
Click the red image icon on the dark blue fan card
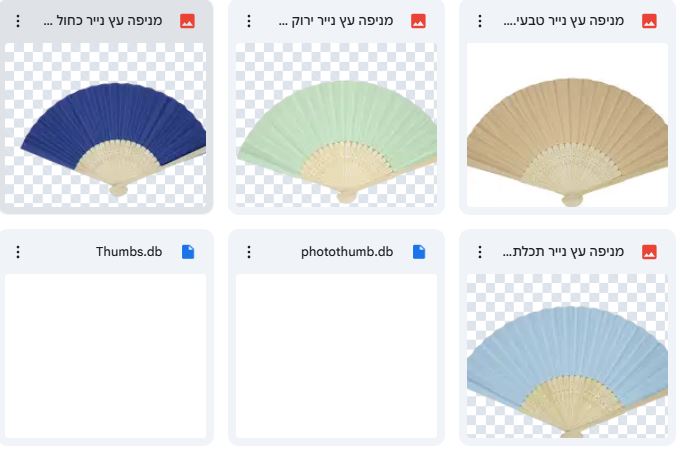pos(188,21)
